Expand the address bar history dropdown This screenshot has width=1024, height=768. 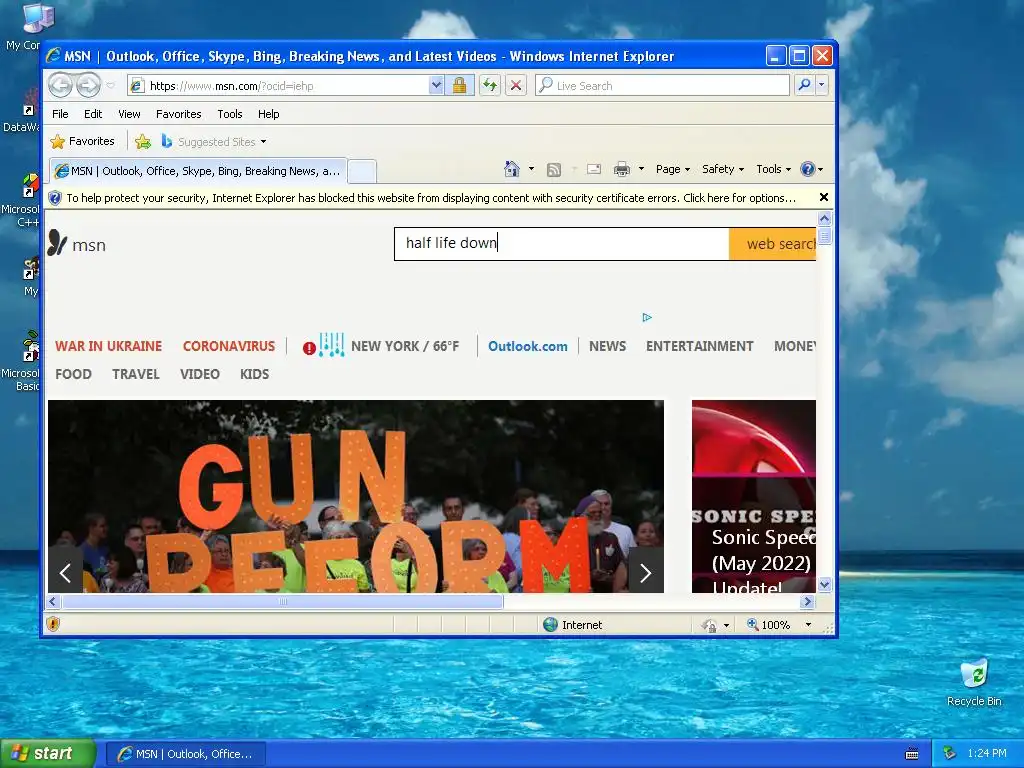(x=436, y=86)
